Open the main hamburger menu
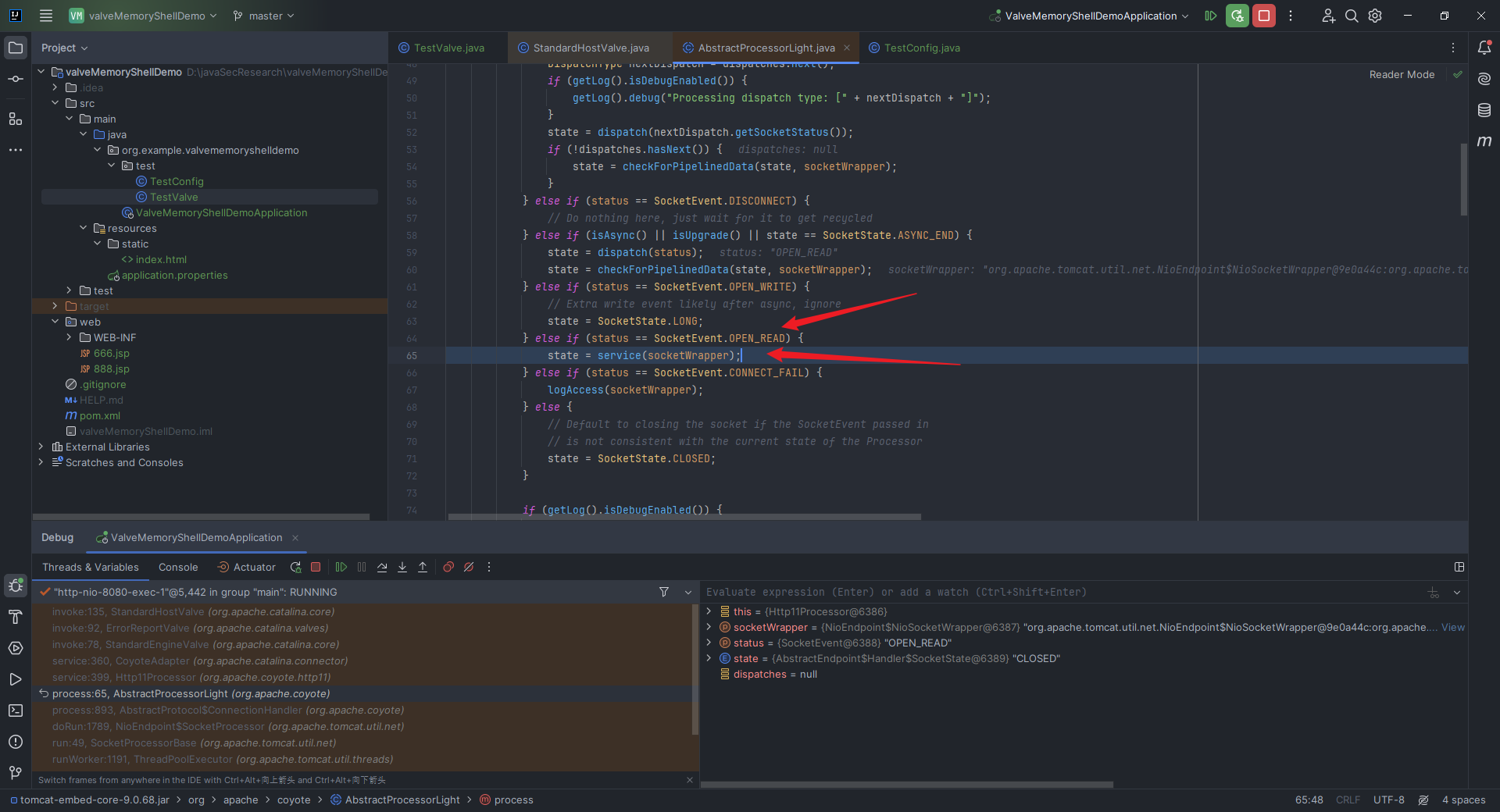 click(46, 16)
